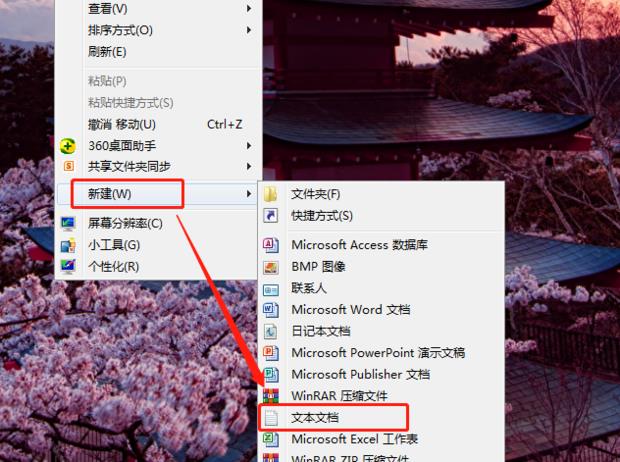Click the shortcut icon beside 快捷方式(S)
The height and width of the screenshot is (462, 620).
pos(270,215)
